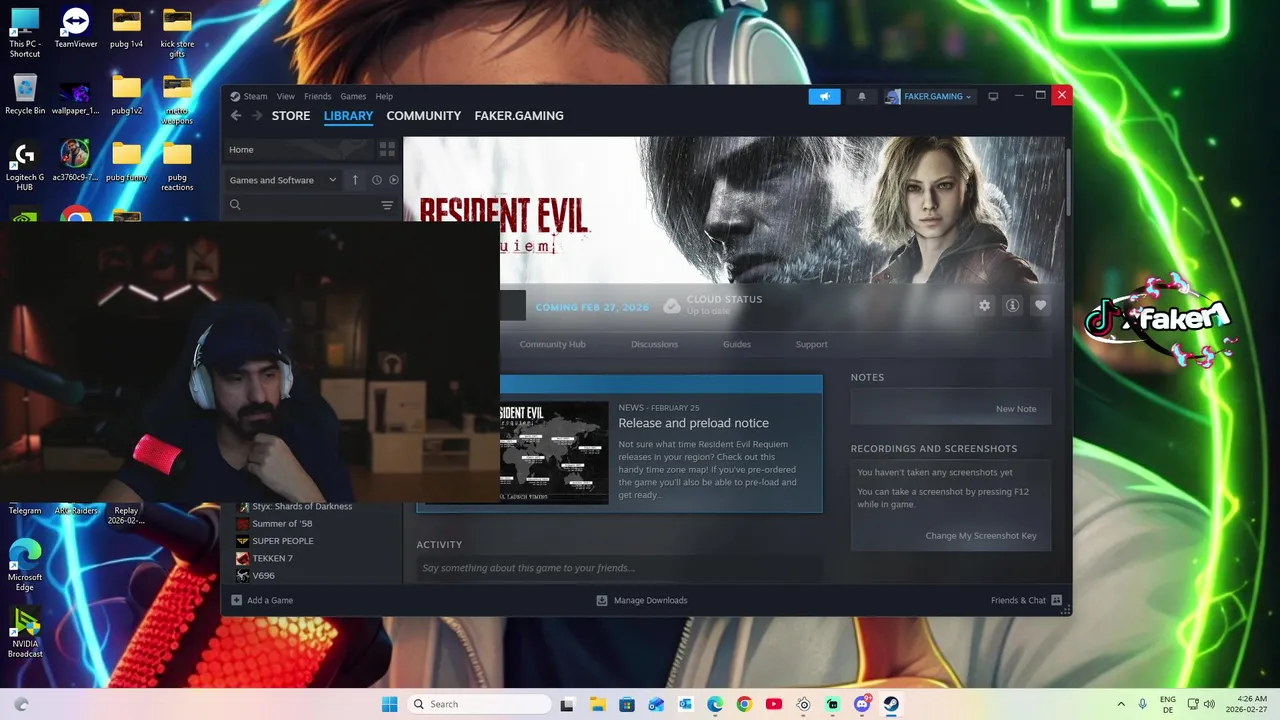The height and width of the screenshot is (720, 1280).
Task: Open the Windows Start button
Action: tap(389, 704)
